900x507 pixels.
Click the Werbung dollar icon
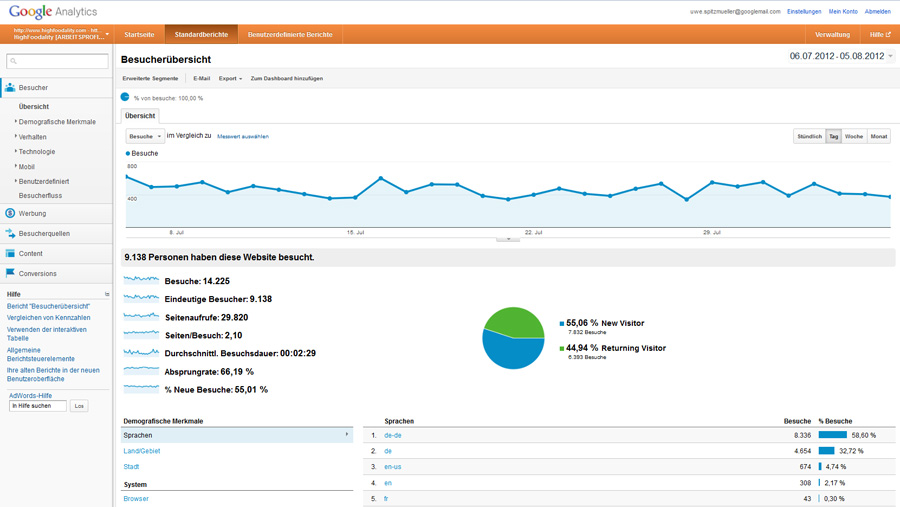(10, 213)
